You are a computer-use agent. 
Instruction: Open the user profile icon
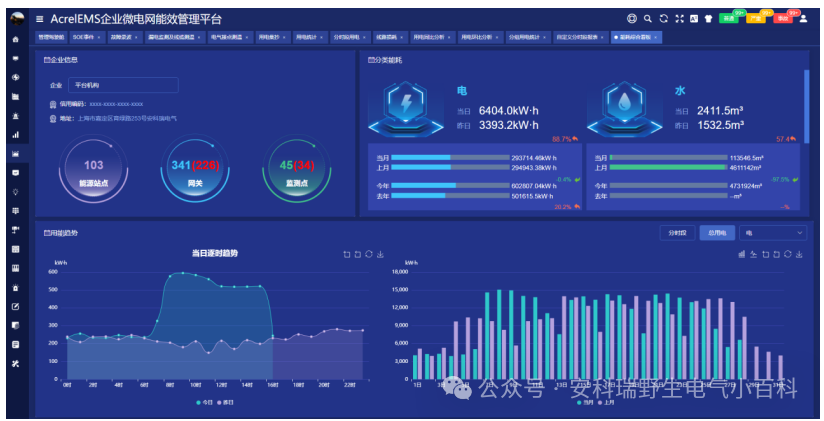803,18
